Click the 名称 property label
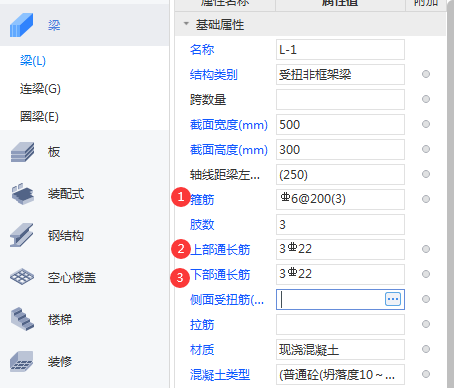Viewport: 454px width, 388px height. click(x=202, y=50)
